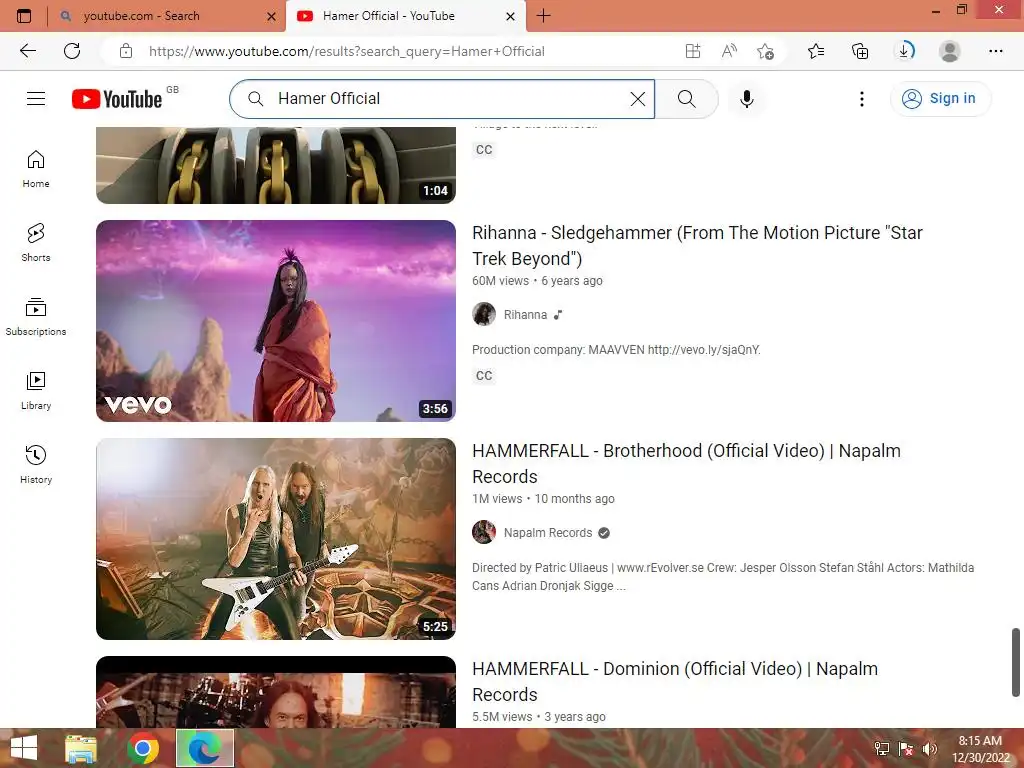
Task: Open the Rihanna channel link
Action: pos(525,315)
